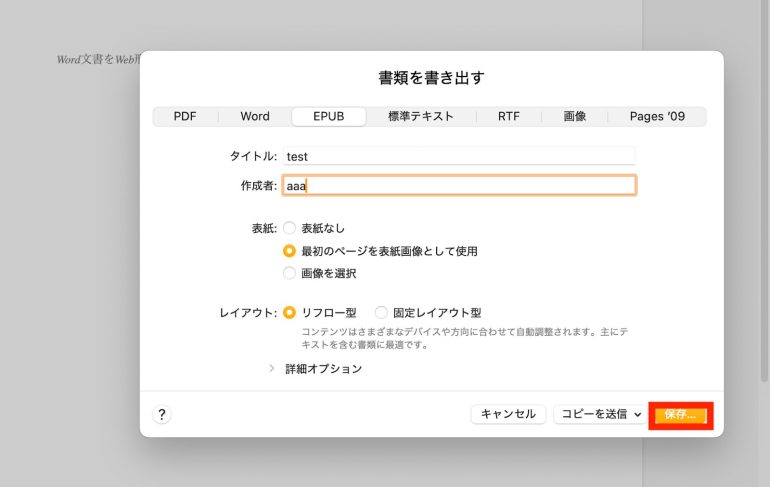The image size is (770, 487).
Task: Click the 保存... button
Action: (681, 415)
